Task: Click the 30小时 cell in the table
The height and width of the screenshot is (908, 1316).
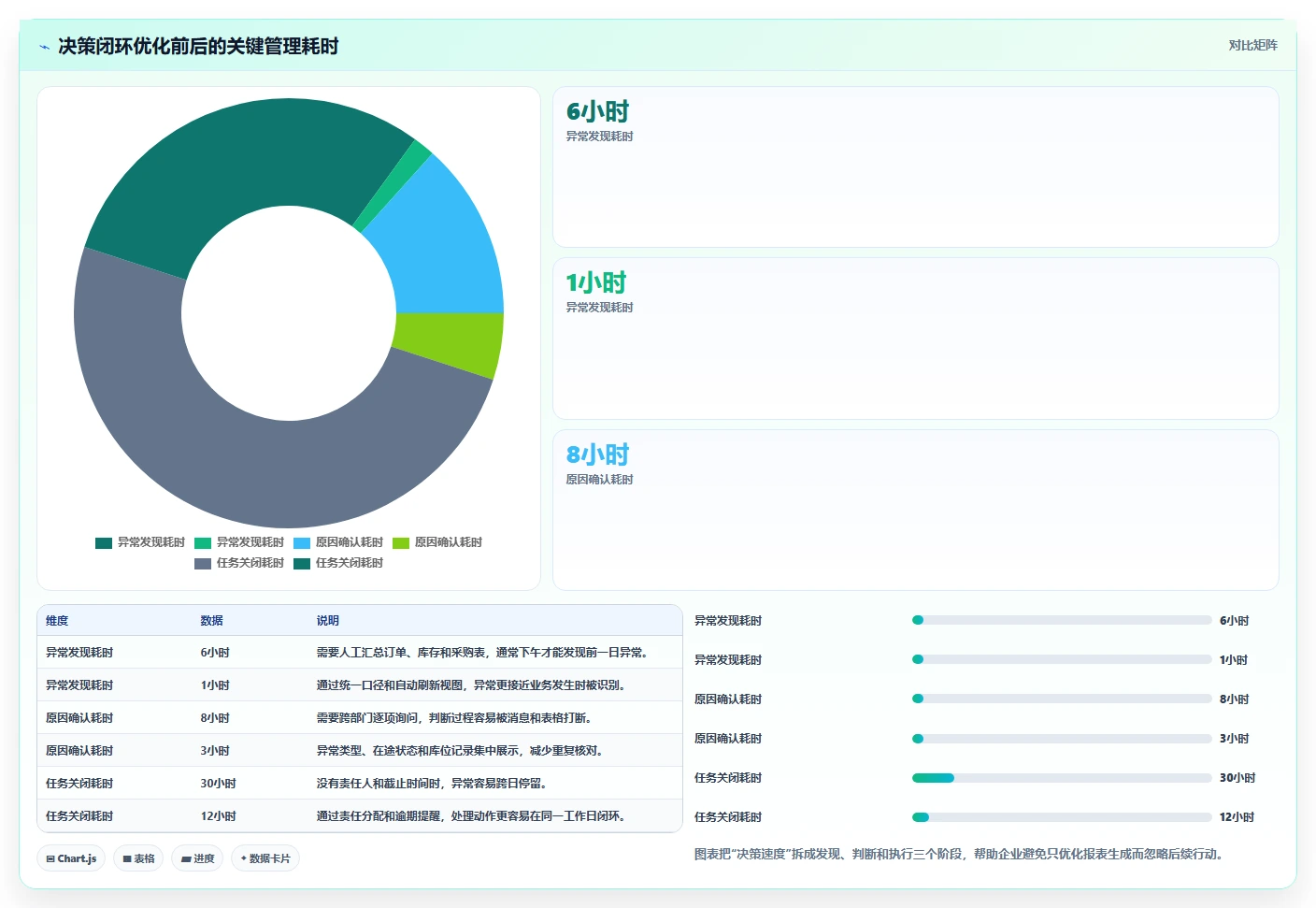Action: tap(218, 784)
